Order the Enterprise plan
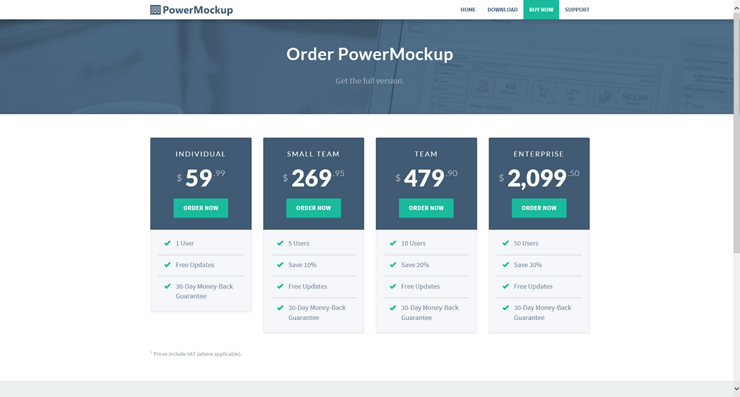This screenshot has height=397, width=740. (x=539, y=208)
